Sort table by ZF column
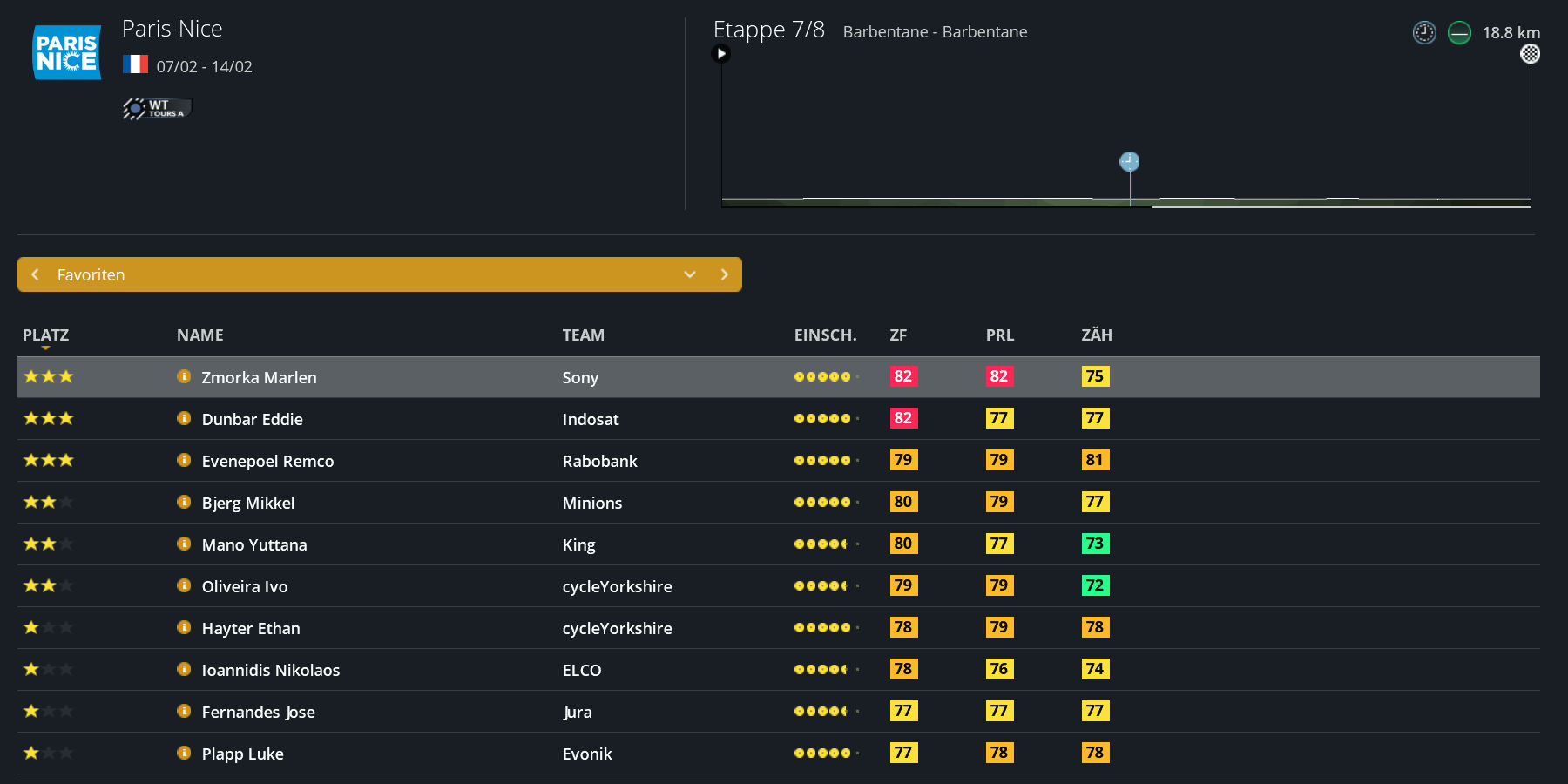The width and height of the screenshot is (1568, 784). coord(898,335)
